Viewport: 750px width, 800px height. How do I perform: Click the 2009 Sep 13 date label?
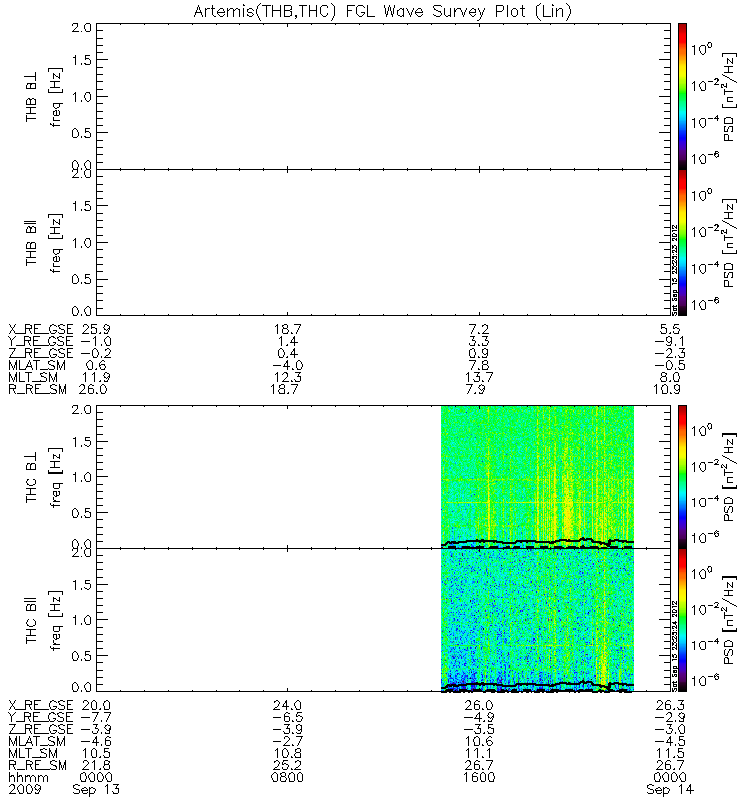(64, 789)
